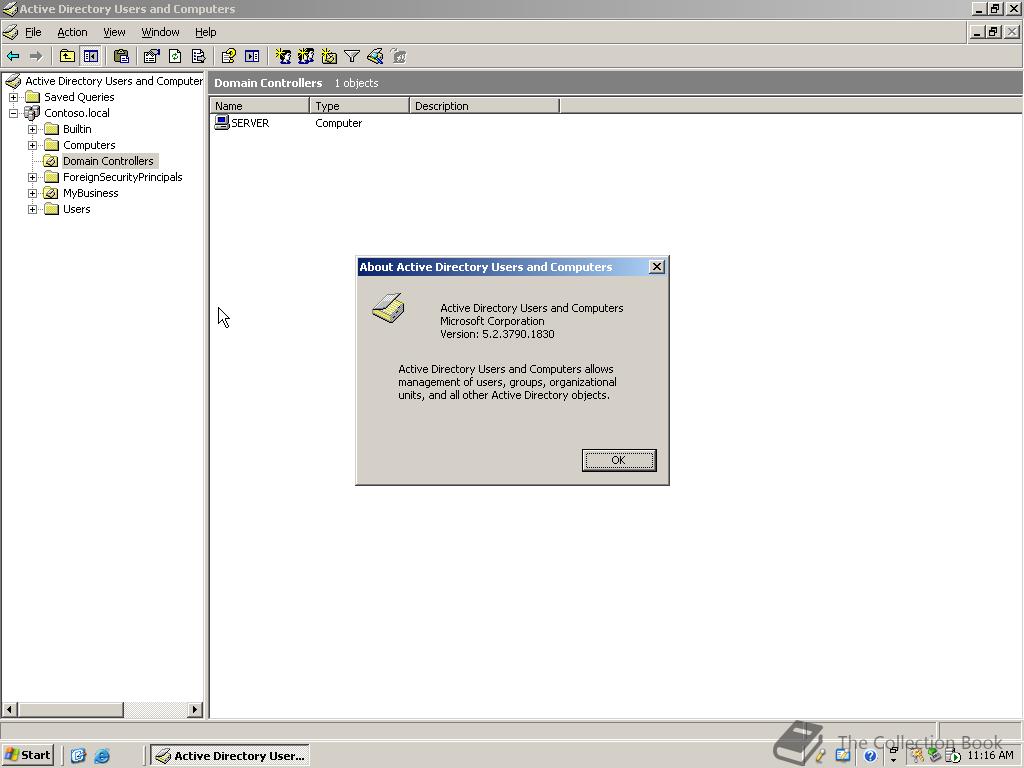1024x768 pixels.
Task: Toggle the Action Pane toolbar icon
Action: tap(252, 57)
